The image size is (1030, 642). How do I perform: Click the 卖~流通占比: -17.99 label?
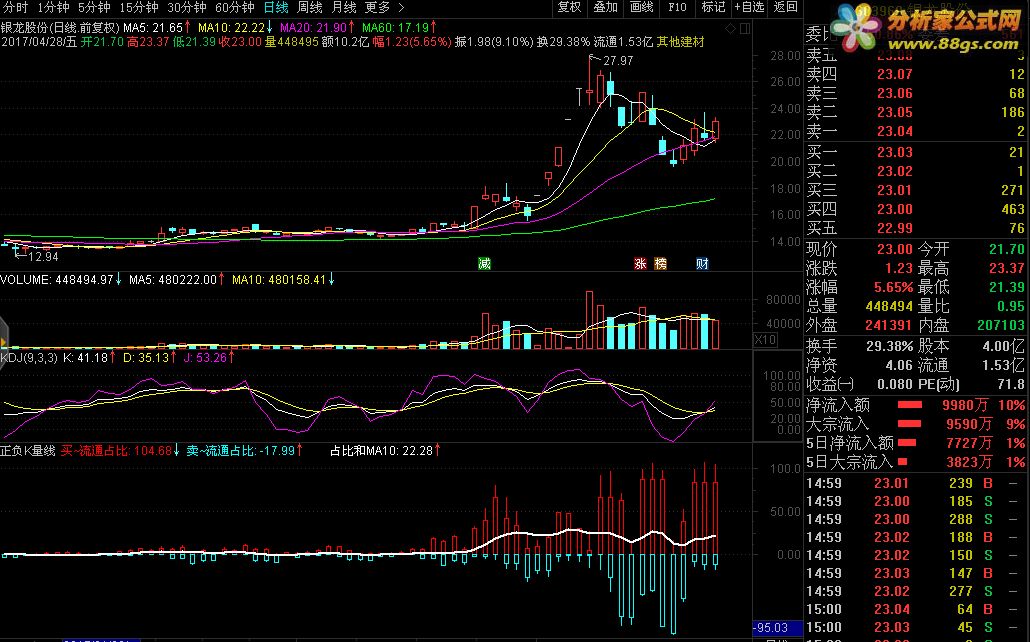click(246, 451)
